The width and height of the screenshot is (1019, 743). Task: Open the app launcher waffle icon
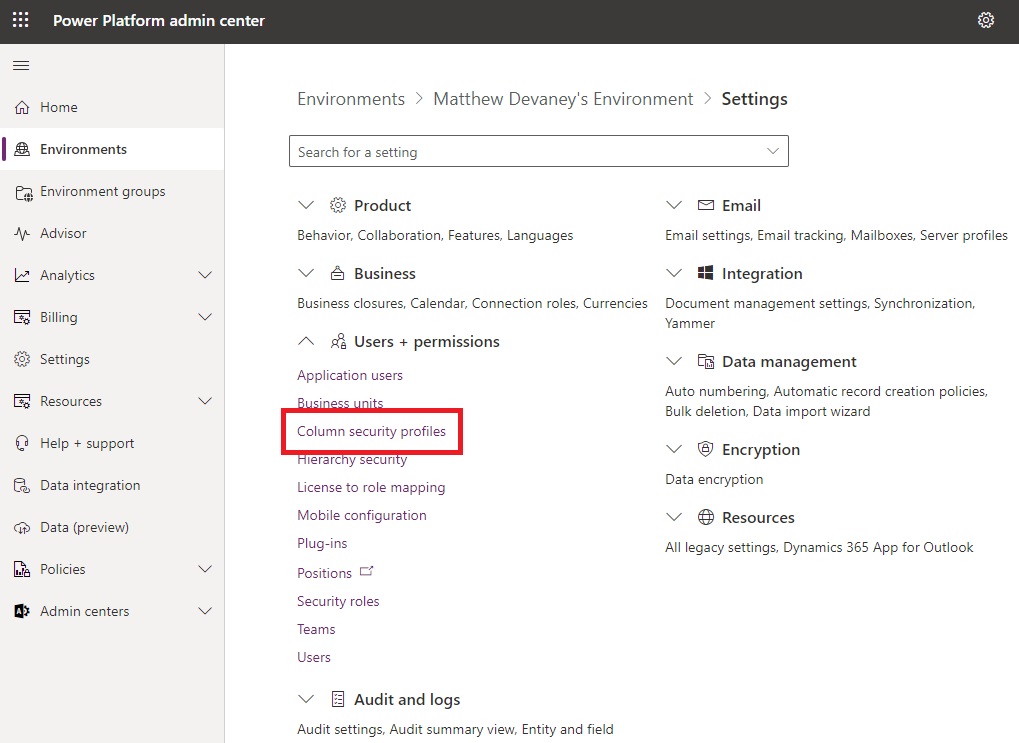(21, 20)
